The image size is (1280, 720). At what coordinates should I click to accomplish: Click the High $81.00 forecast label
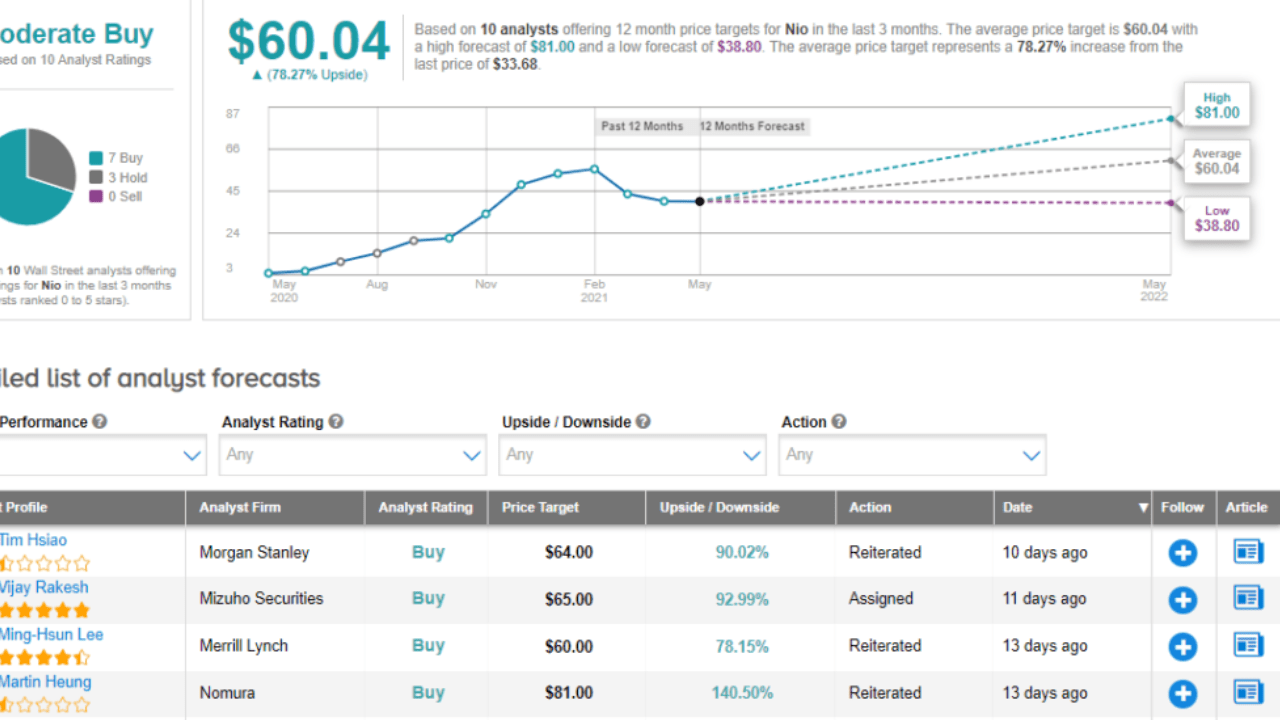click(1217, 106)
